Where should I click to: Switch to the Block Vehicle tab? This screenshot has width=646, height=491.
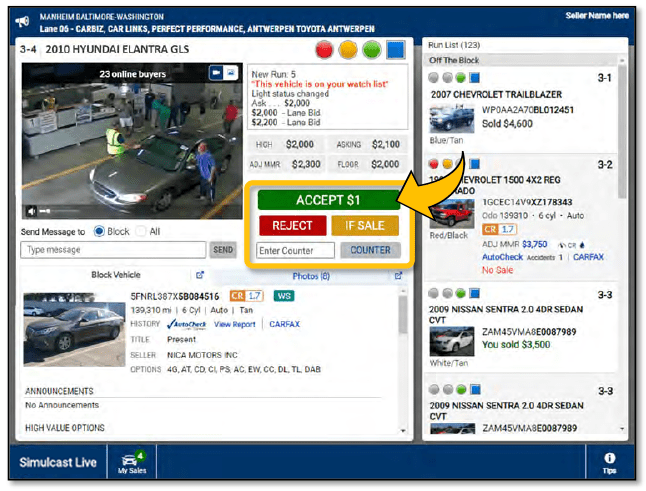coord(116,275)
